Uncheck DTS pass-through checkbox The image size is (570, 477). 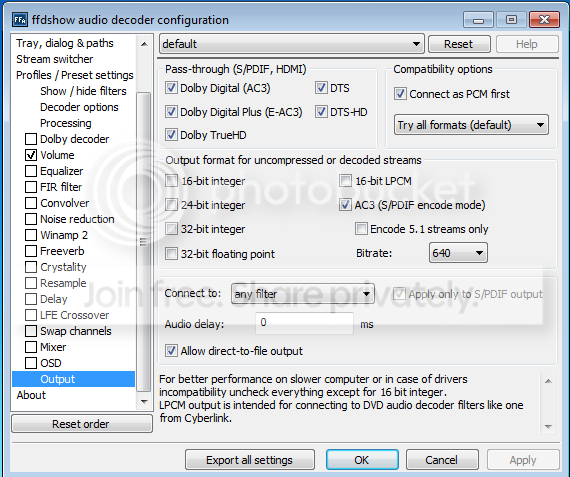coord(321,88)
